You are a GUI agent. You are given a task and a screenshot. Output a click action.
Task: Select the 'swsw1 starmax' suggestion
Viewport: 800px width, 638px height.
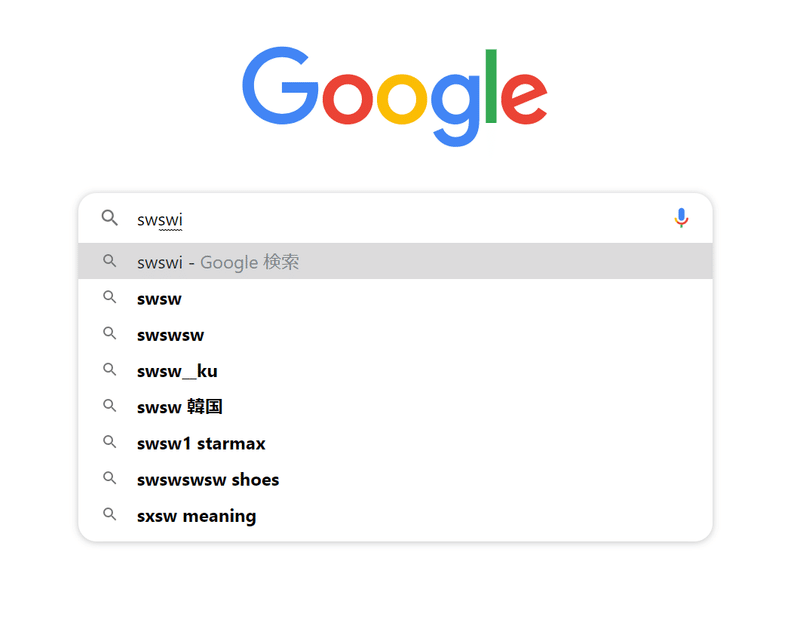pos(395,443)
